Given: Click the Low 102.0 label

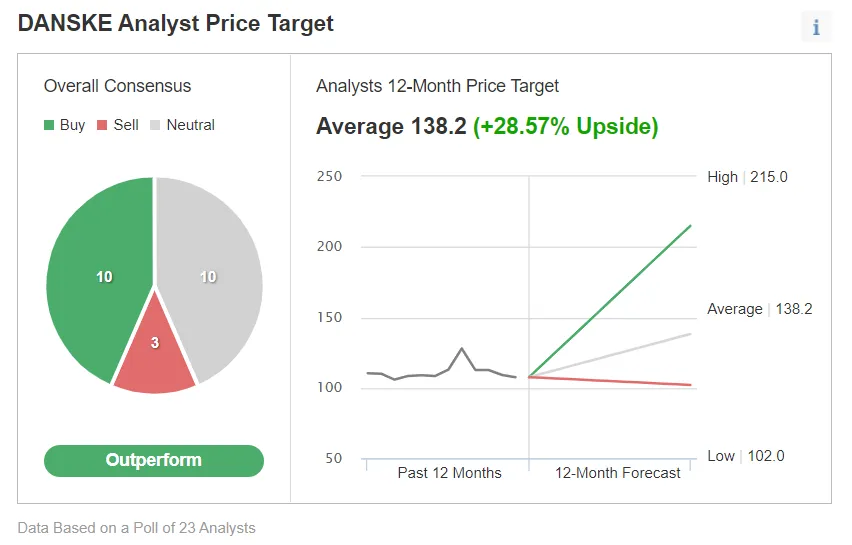Looking at the screenshot, I should (745, 456).
